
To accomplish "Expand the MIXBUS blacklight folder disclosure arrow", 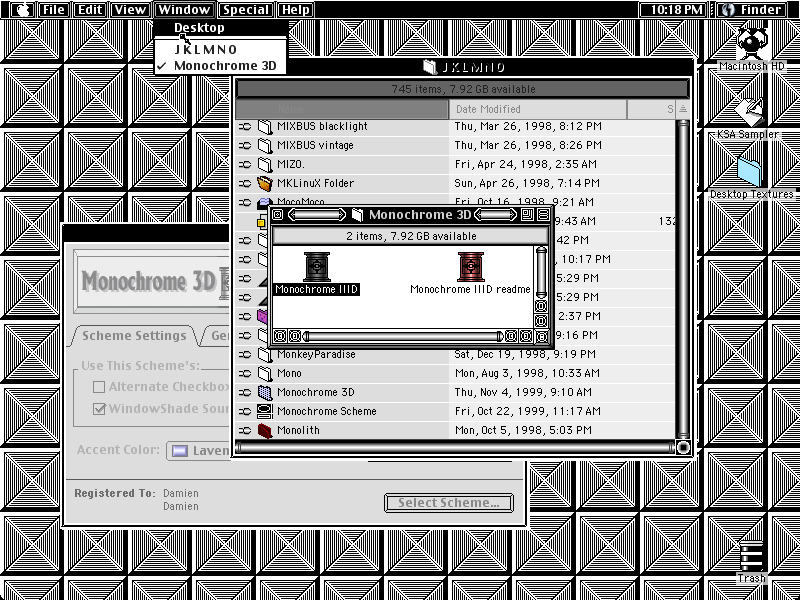I will coord(245,127).
